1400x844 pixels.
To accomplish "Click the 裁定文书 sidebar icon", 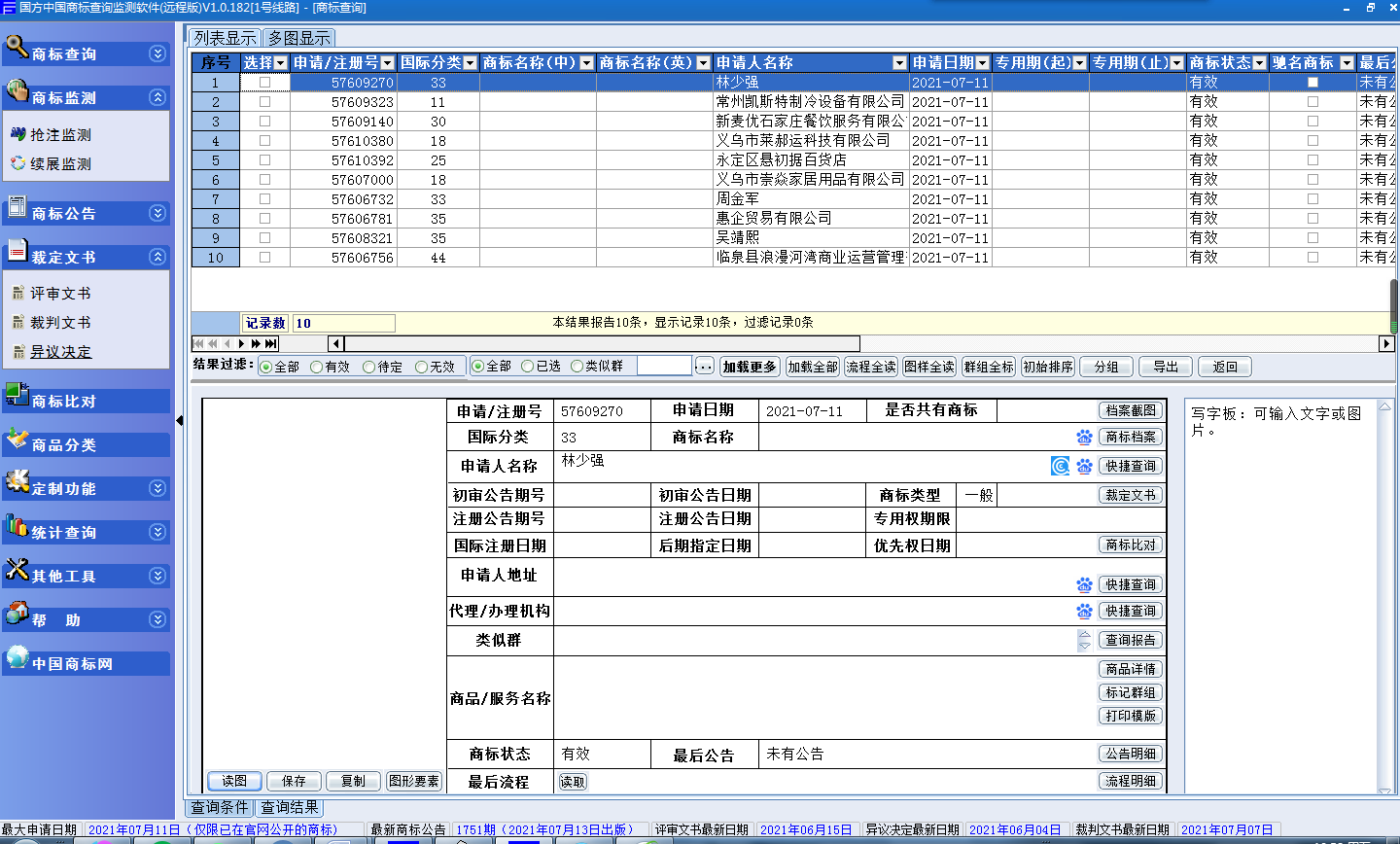I will coord(17,250).
